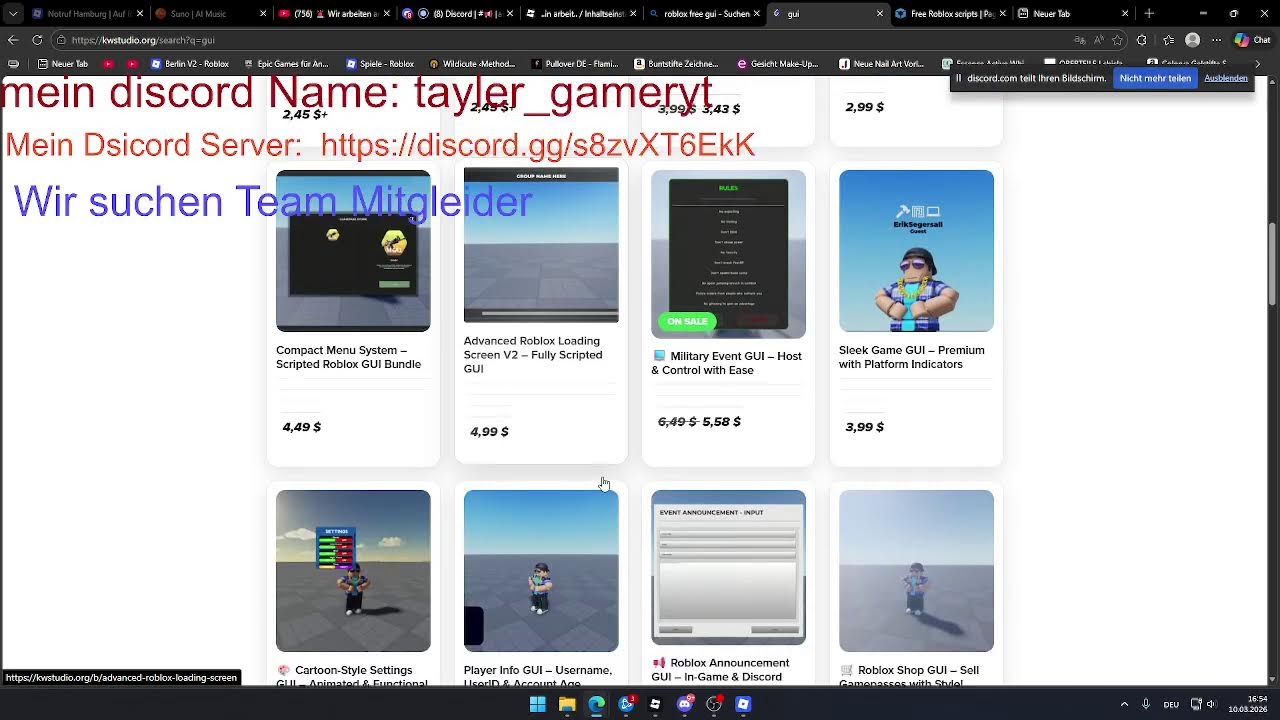Open the Player Info GUI thumbnail

pyautogui.click(x=541, y=571)
